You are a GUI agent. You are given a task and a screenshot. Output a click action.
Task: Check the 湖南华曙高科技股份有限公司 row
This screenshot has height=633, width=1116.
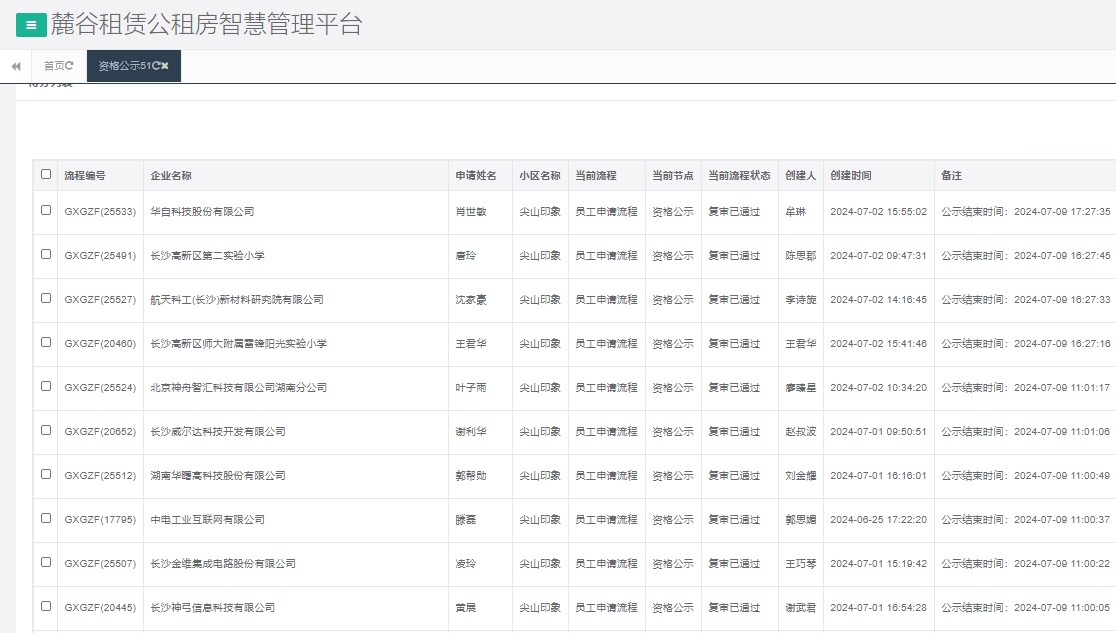point(45,475)
